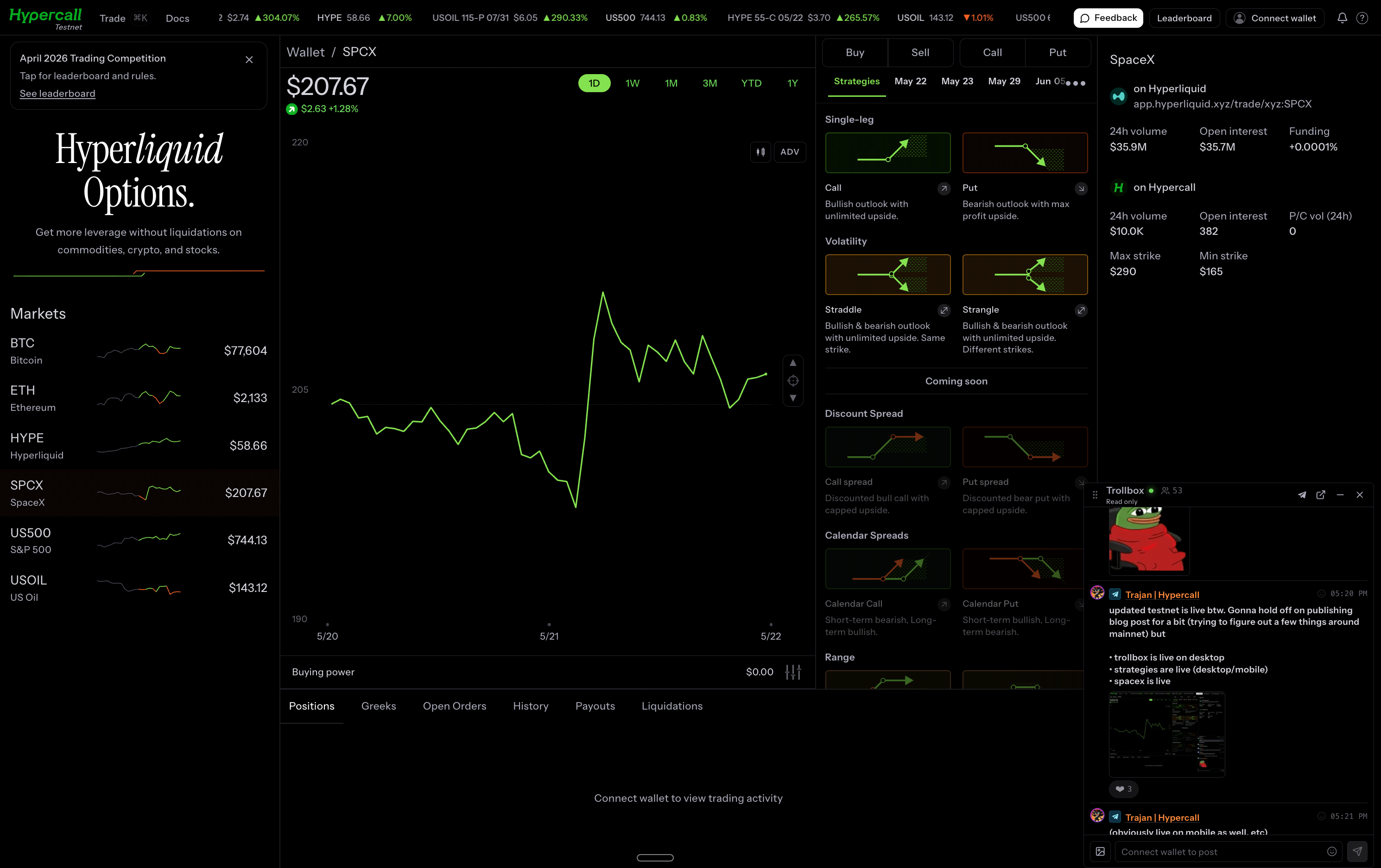Set chart range to 1W
This screenshot has height=868, width=1381.
632,83
